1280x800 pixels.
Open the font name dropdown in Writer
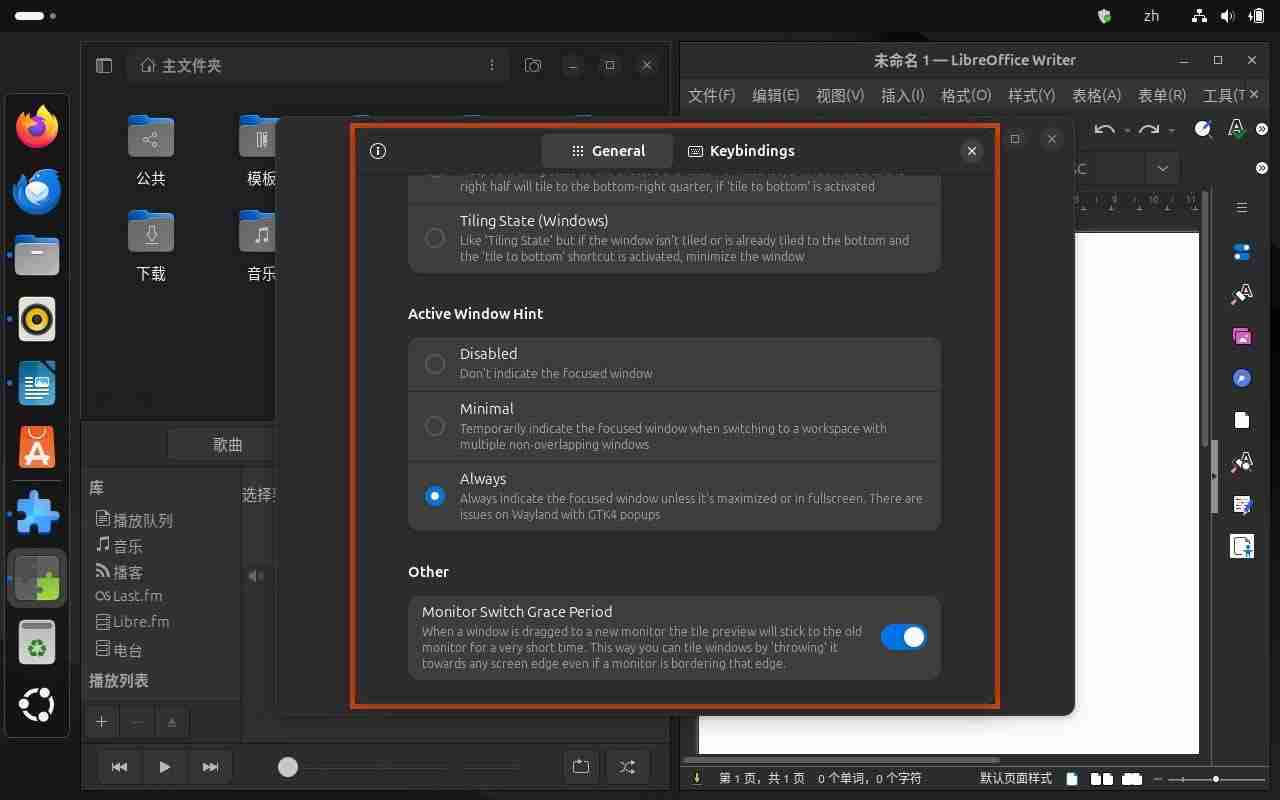[x=1162, y=169]
